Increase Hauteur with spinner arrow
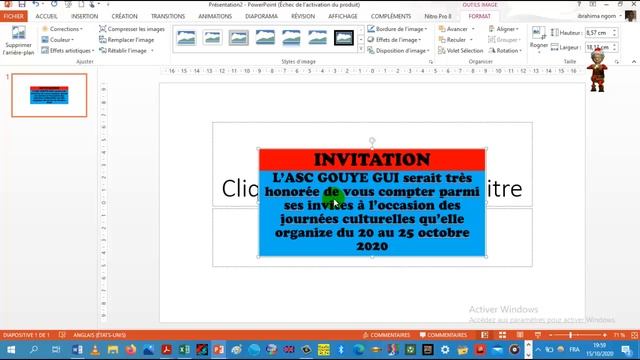This screenshot has width=640, height=360. [614, 31]
